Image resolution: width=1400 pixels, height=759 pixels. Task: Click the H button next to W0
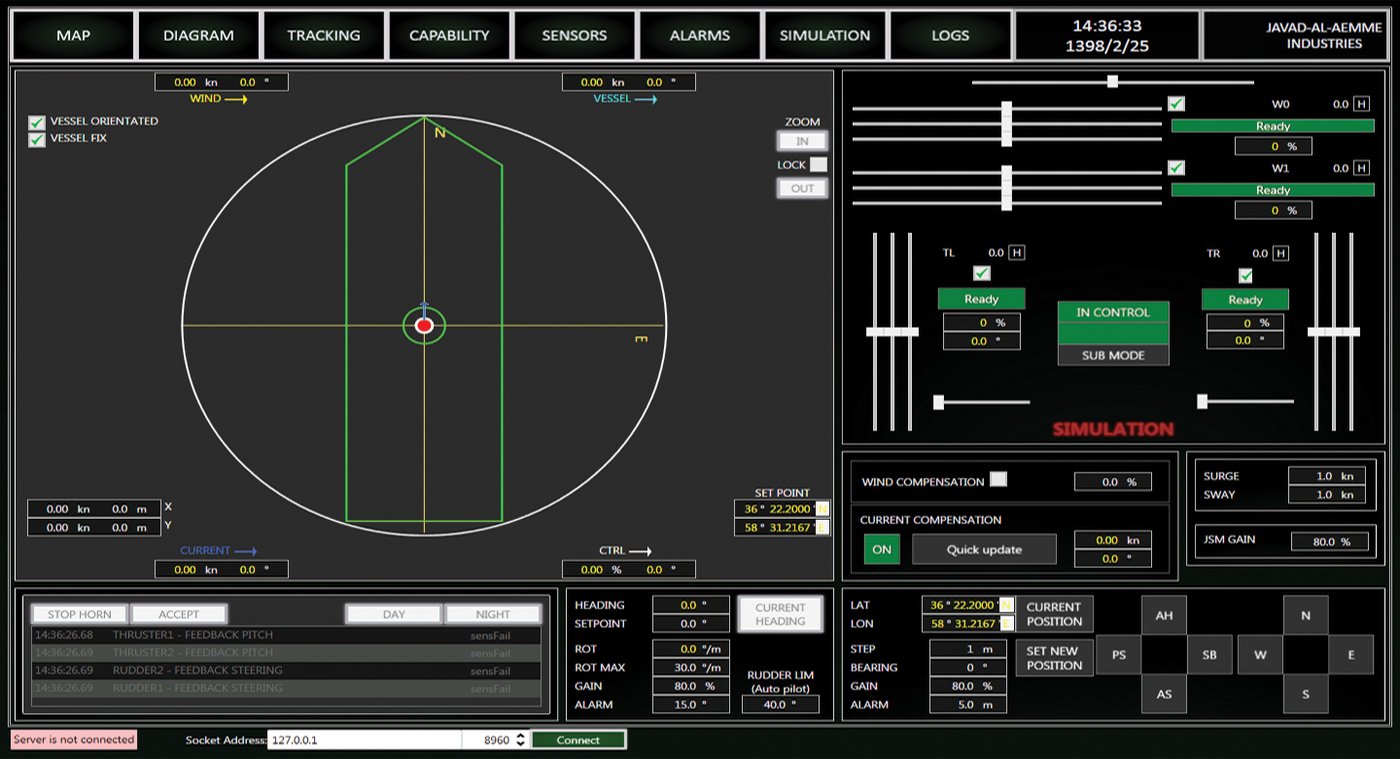coord(1361,104)
